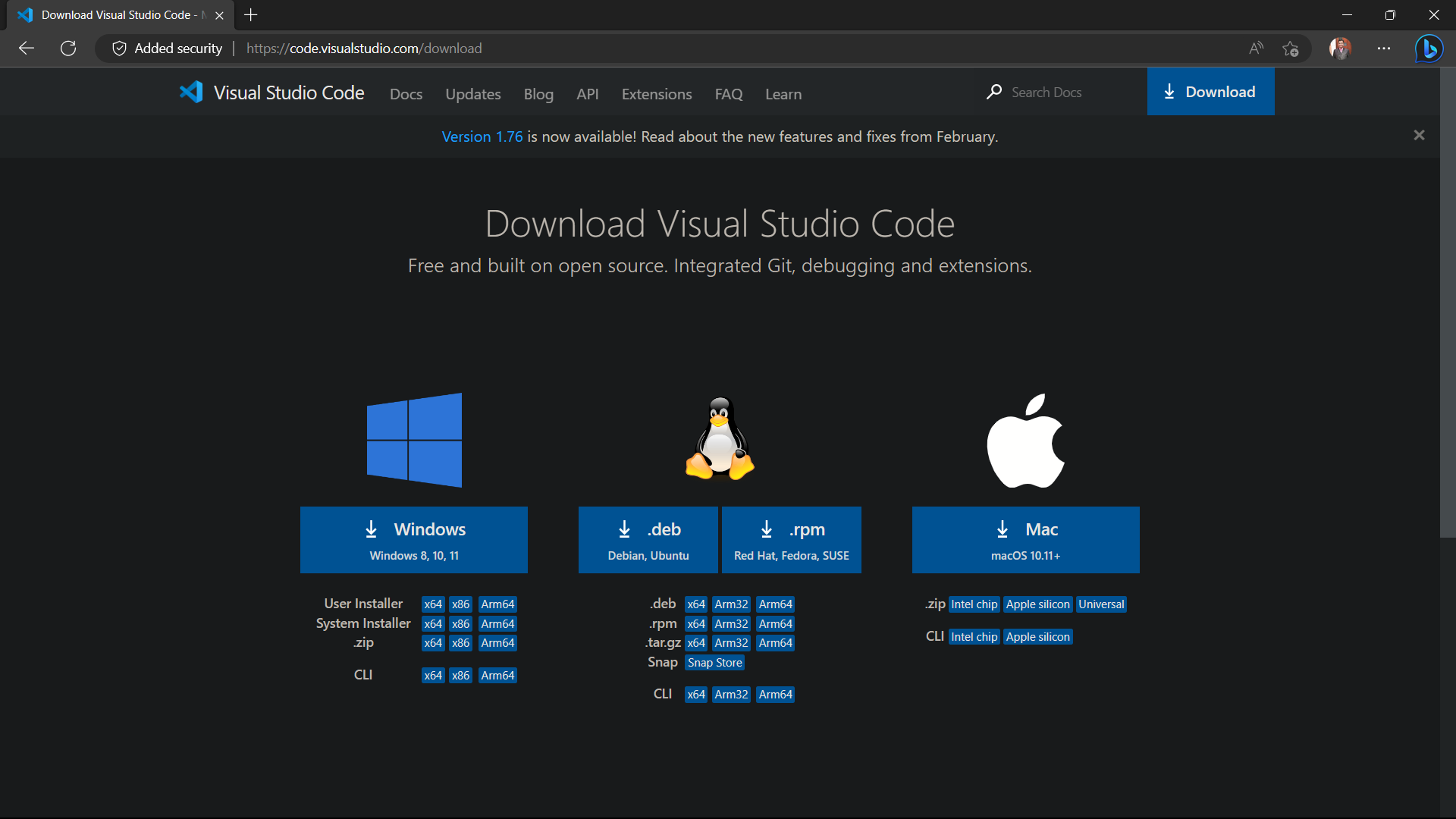Viewport: 1456px width, 819px height.
Task: Download the .deb Debian, Ubuntu package
Action: tap(648, 540)
